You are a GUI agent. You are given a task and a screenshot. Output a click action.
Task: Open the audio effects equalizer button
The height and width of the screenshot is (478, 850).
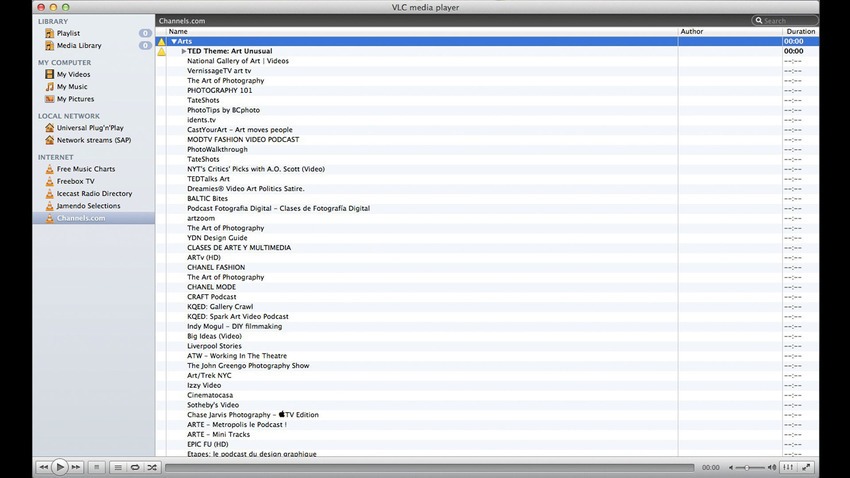pos(789,467)
